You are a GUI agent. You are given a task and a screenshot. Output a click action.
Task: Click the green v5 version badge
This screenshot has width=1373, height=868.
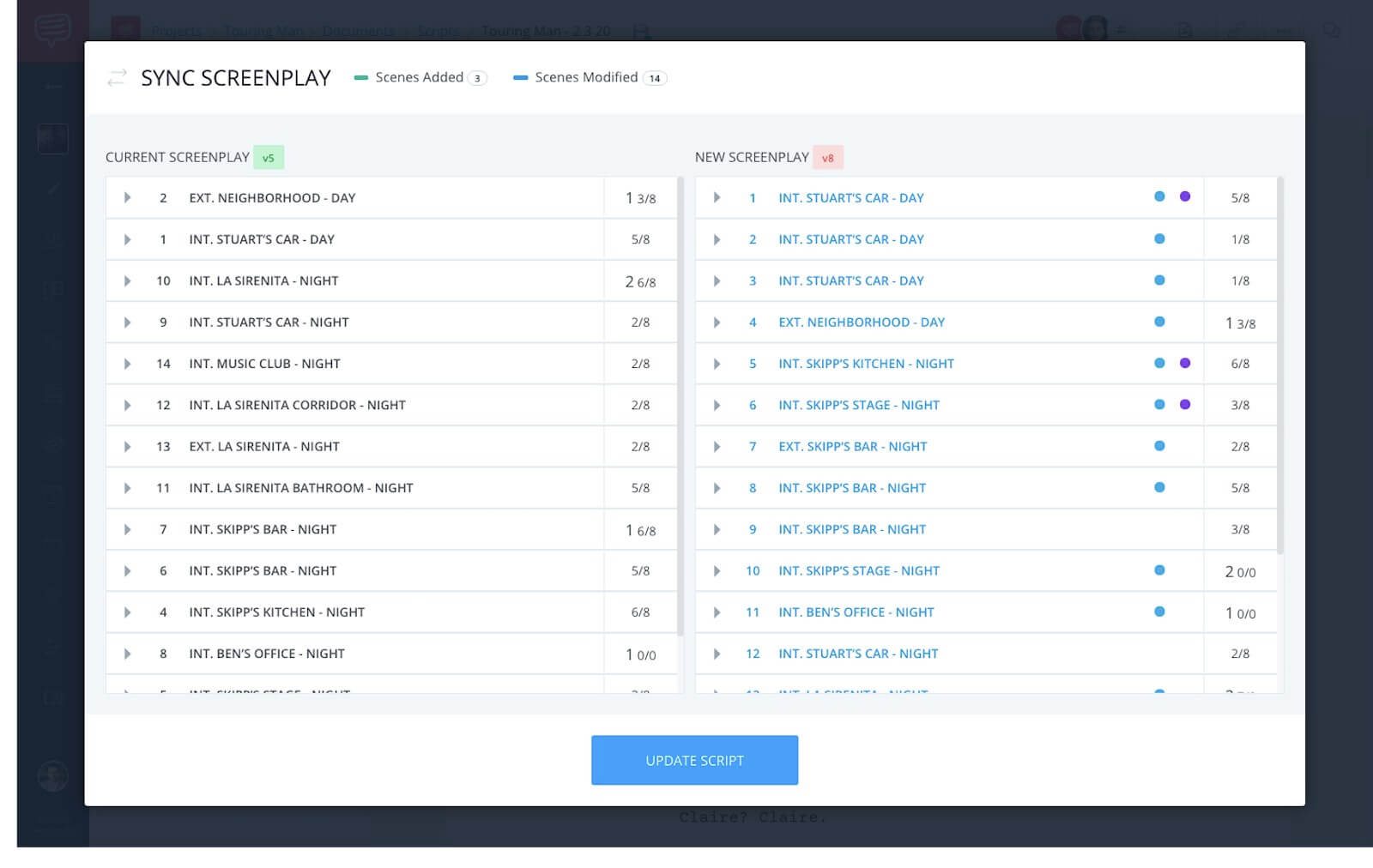269,157
